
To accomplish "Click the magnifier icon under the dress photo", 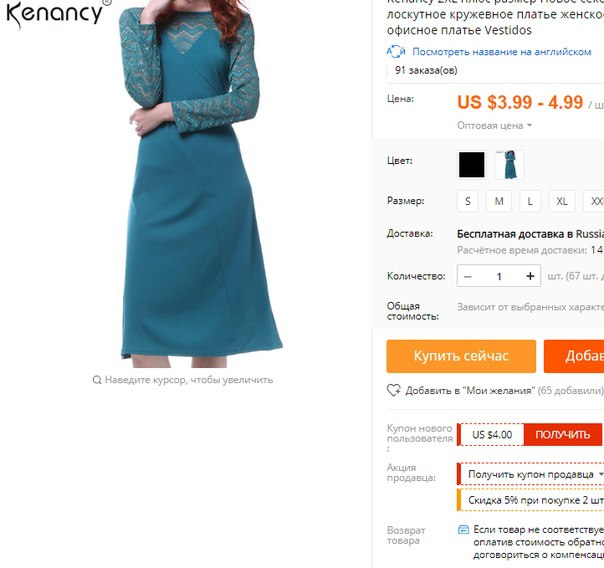I will point(97,380).
